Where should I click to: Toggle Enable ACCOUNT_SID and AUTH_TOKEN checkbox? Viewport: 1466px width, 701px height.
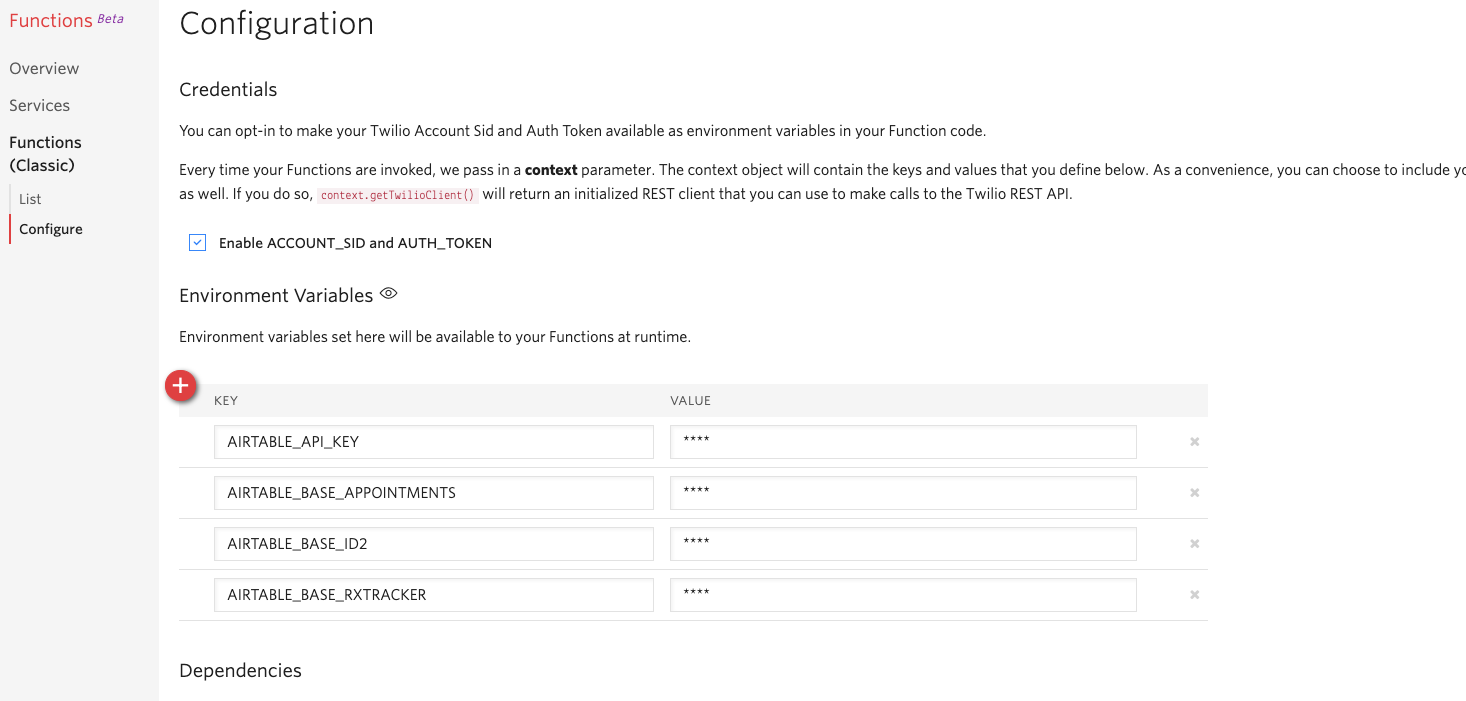tap(198, 243)
